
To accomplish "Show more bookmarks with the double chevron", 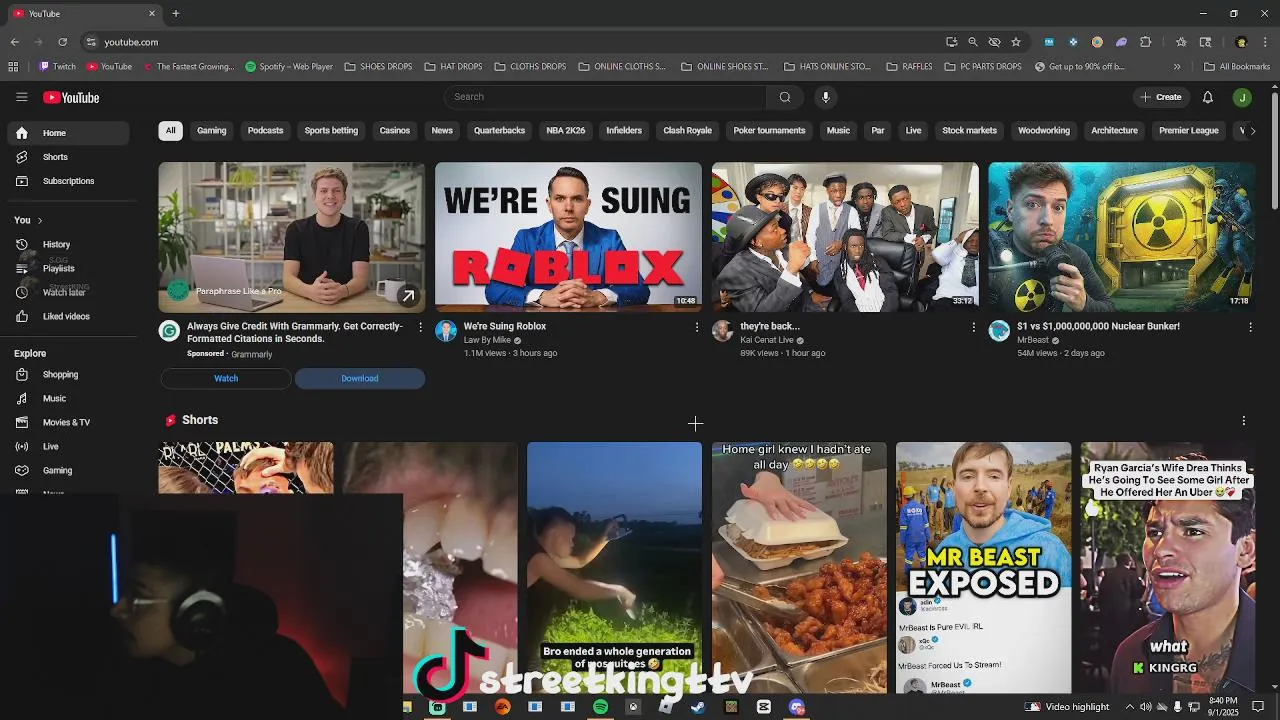I will (x=1177, y=67).
